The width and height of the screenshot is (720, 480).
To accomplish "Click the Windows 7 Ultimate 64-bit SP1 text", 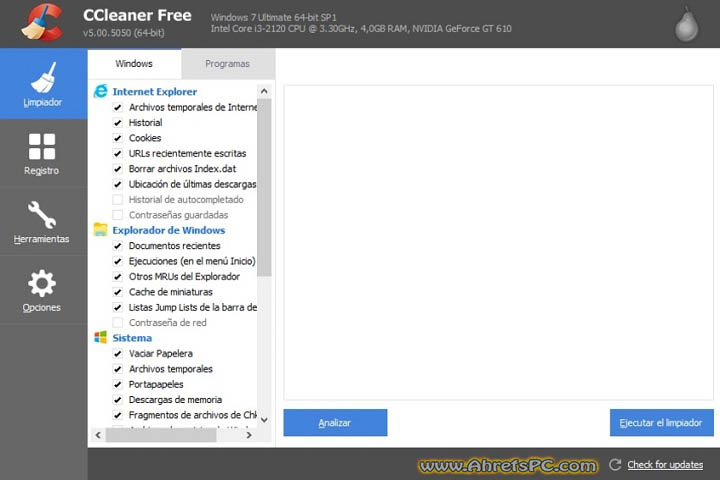I will [274, 17].
